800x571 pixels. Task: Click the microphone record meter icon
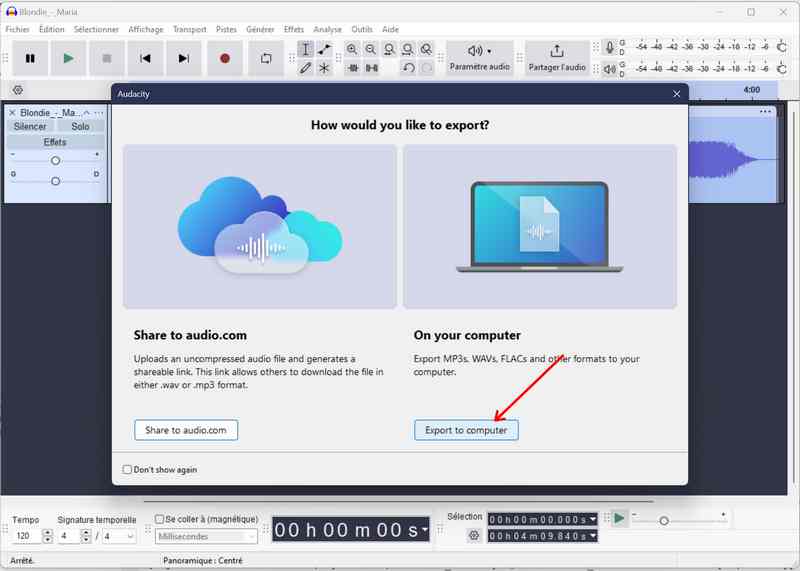610,47
